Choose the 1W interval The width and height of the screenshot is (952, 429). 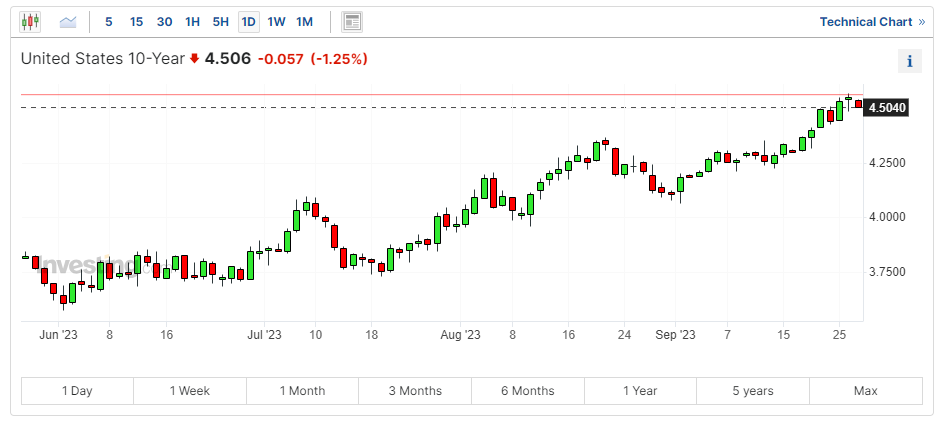tap(277, 21)
